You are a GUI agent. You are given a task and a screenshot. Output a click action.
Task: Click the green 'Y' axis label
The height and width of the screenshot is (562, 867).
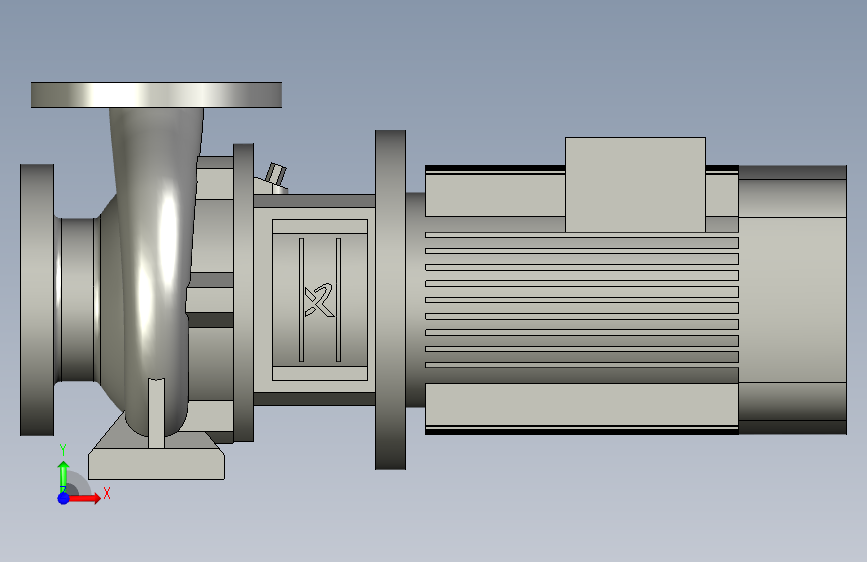[x=63, y=450]
